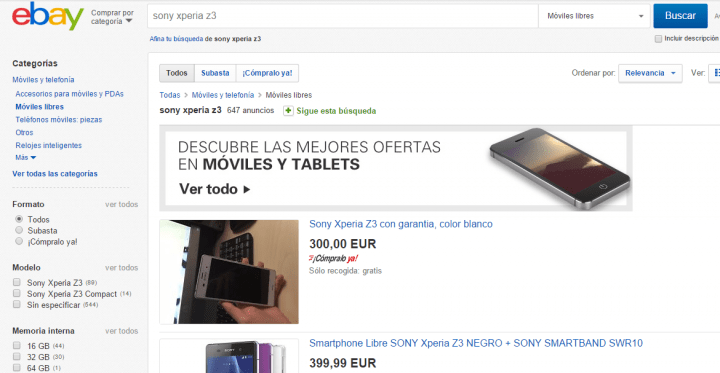
Task: Click the 399,99 EUR price
Action: coord(343,363)
